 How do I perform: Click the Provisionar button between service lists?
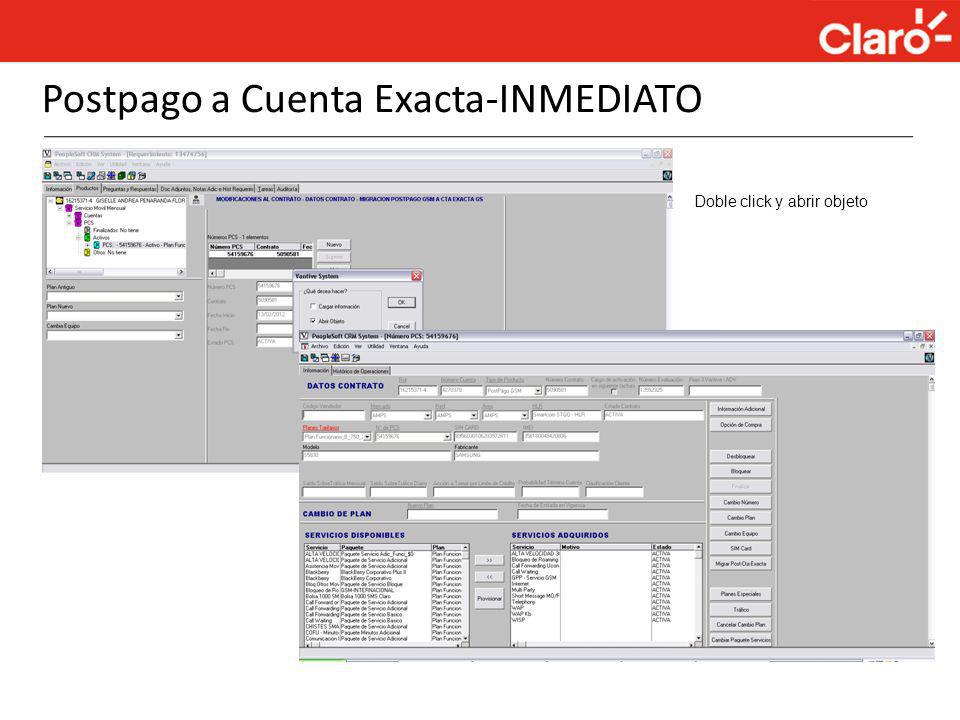click(x=489, y=599)
